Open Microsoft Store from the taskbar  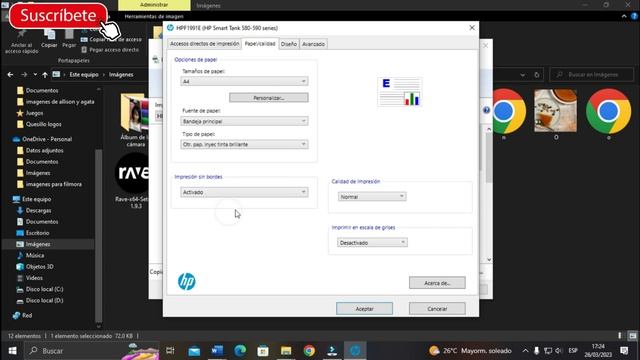pyautogui.click(x=263, y=351)
